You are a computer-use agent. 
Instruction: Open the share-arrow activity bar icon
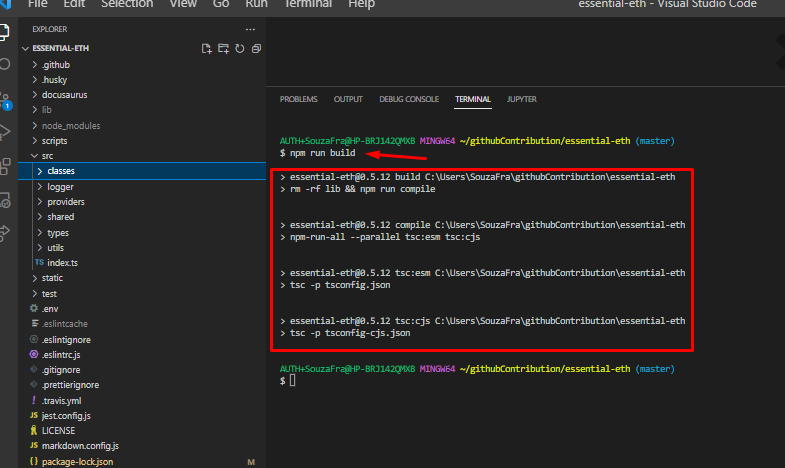click(5, 232)
